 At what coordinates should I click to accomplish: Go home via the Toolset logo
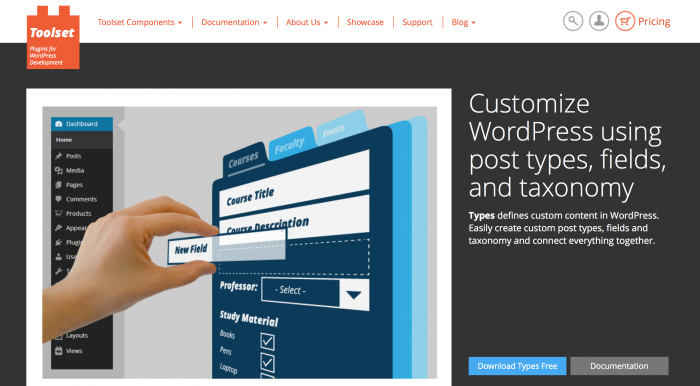53,37
